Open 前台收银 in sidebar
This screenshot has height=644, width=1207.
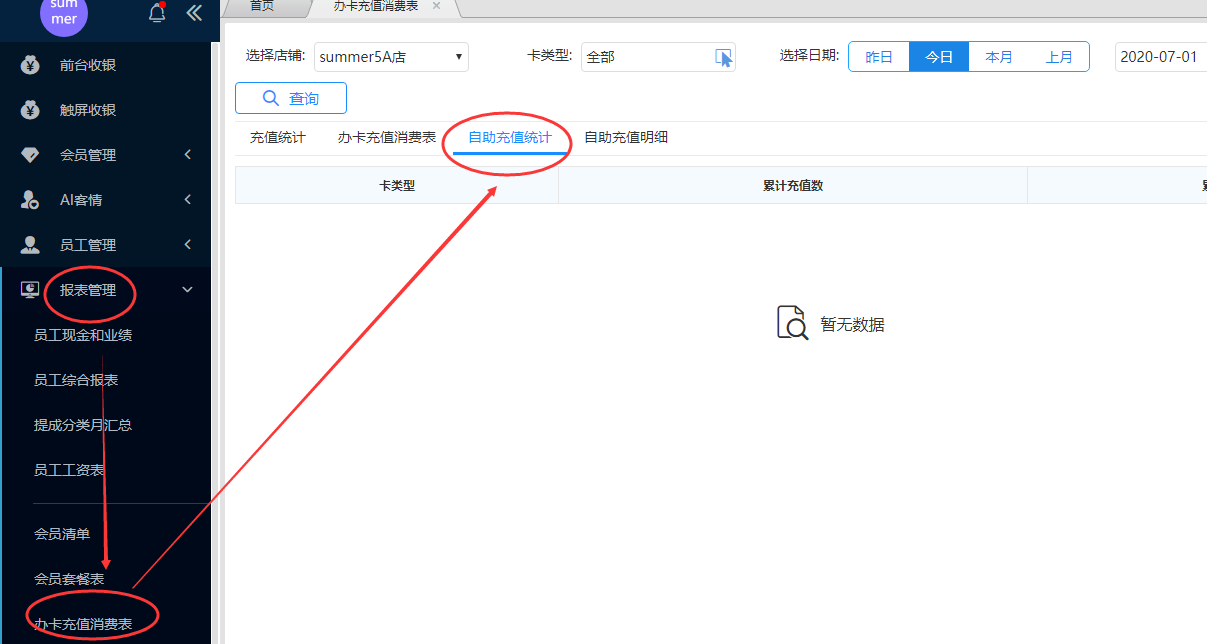(88, 66)
